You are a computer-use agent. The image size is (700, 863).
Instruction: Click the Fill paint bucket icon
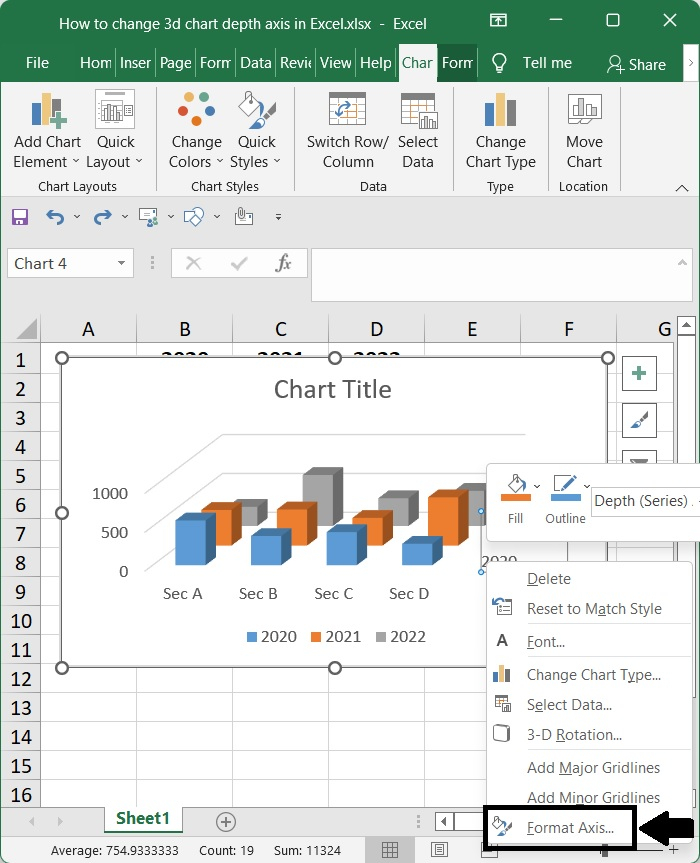click(516, 487)
